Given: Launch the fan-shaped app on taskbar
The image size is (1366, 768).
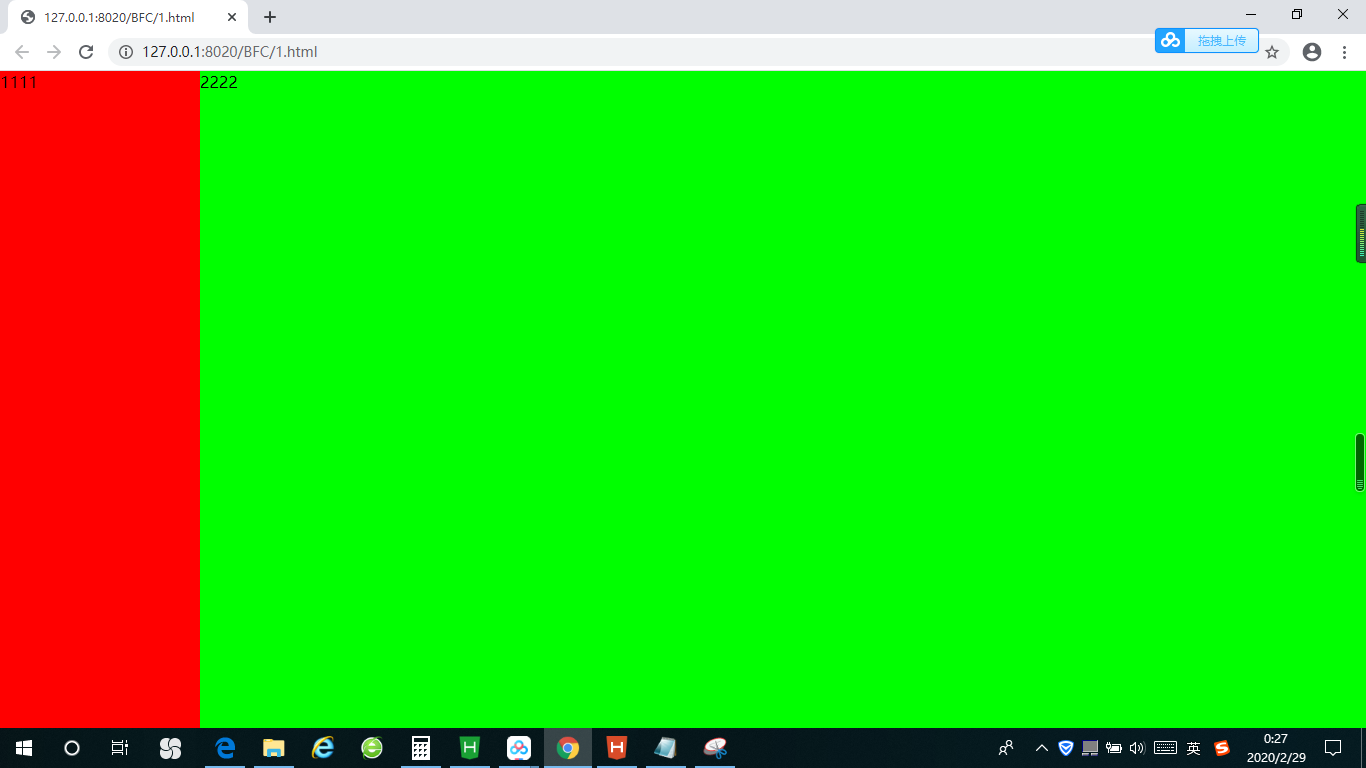Looking at the screenshot, I should [x=170, y=748].
